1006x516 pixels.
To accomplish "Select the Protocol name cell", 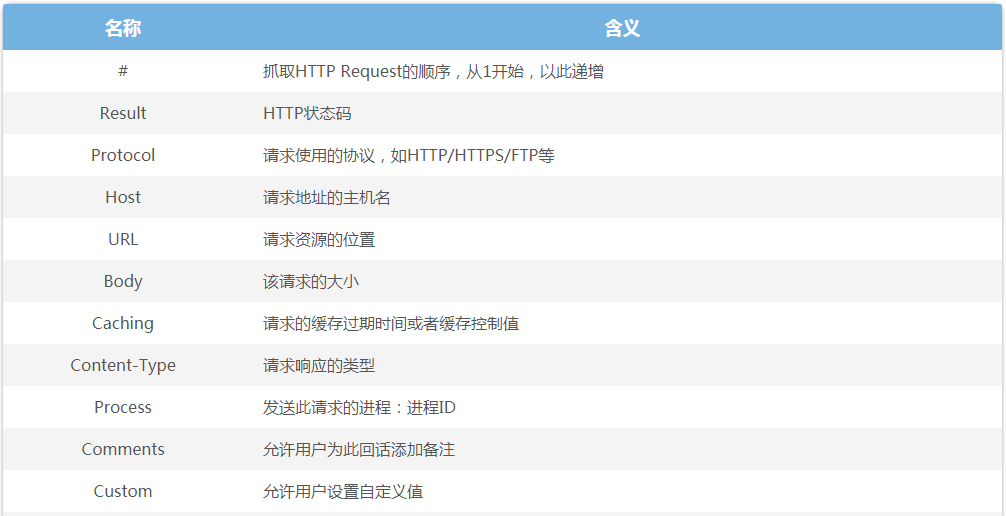I will coord(123,155).
